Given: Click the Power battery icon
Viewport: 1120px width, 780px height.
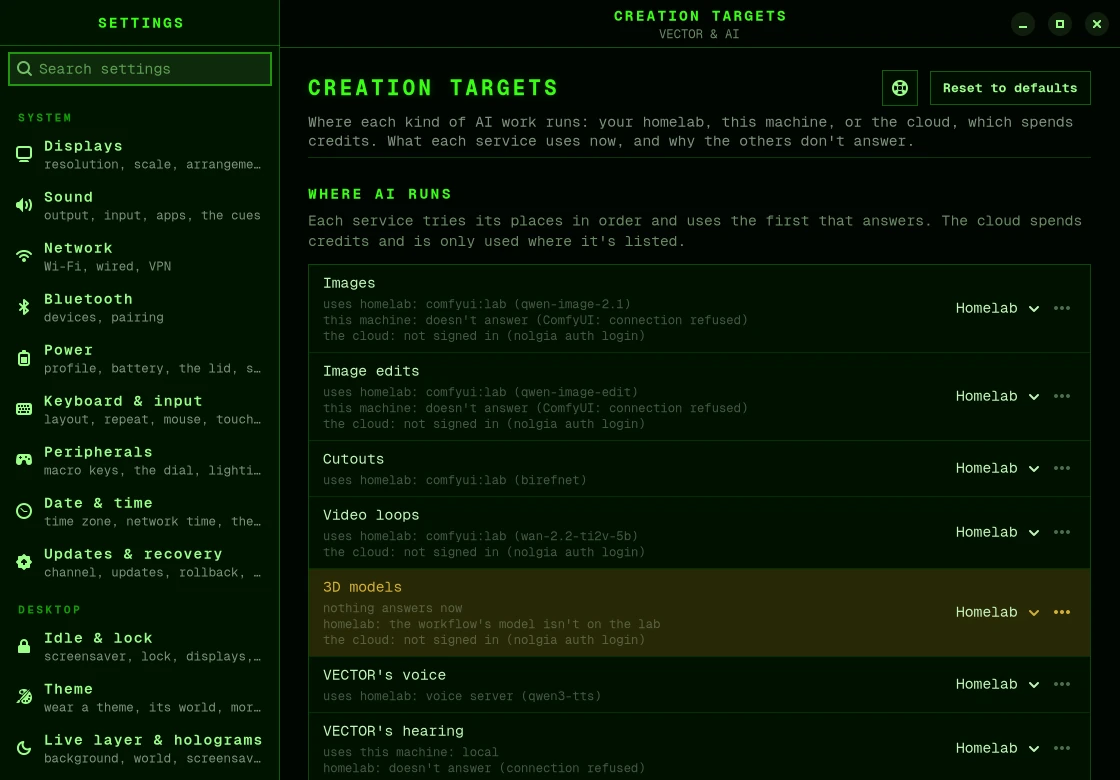Looking at the screenshot, I should click(24, 359).
